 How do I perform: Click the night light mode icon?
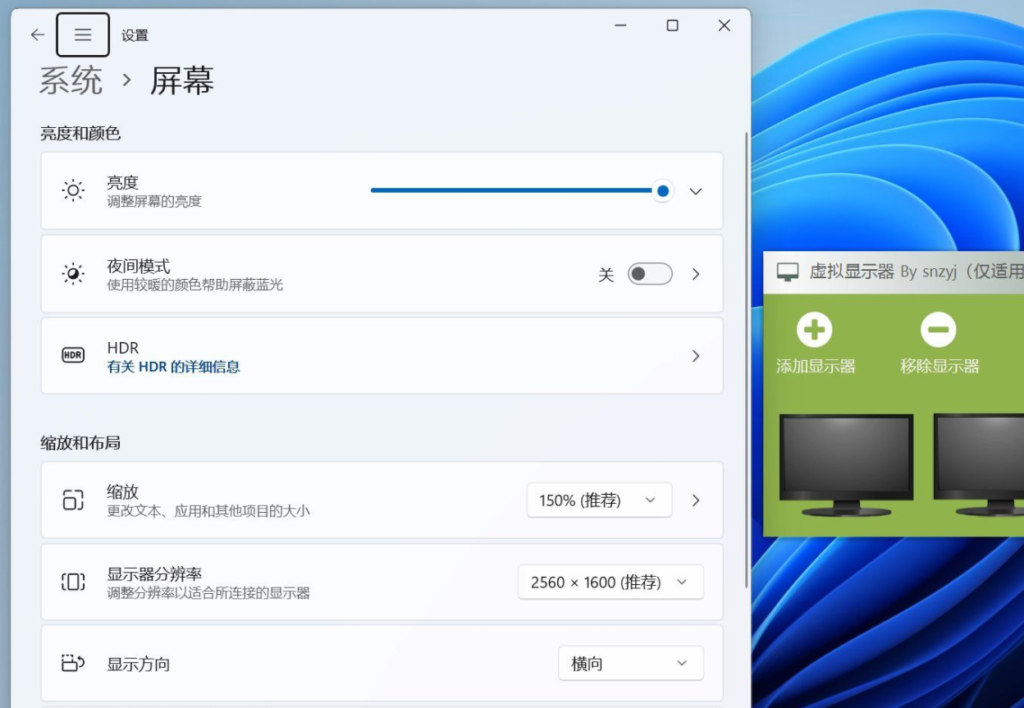tap(73, 274)
